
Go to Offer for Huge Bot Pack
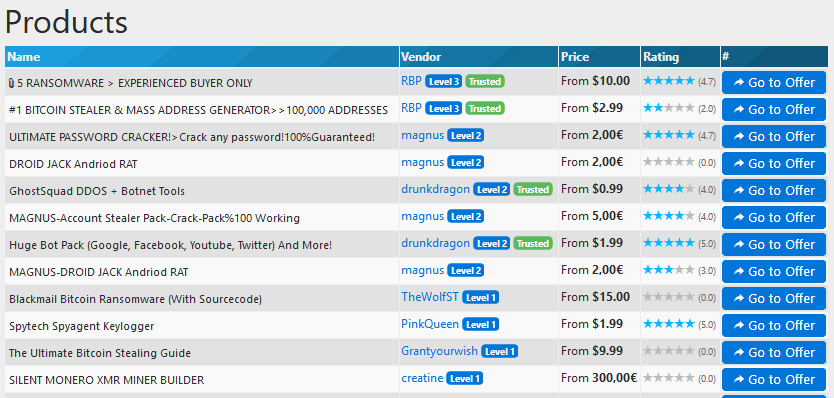click(773, 245)
